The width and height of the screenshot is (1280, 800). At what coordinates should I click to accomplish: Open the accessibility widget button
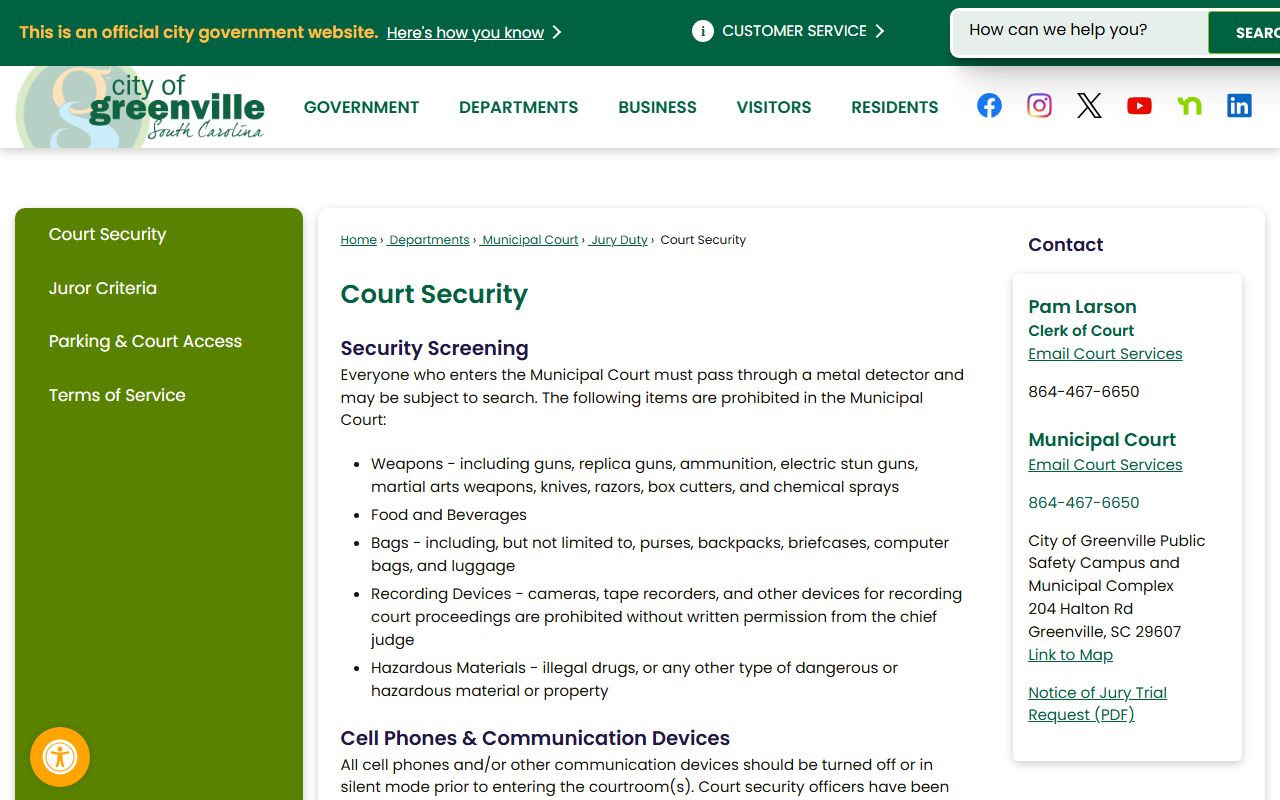point(60,757)
